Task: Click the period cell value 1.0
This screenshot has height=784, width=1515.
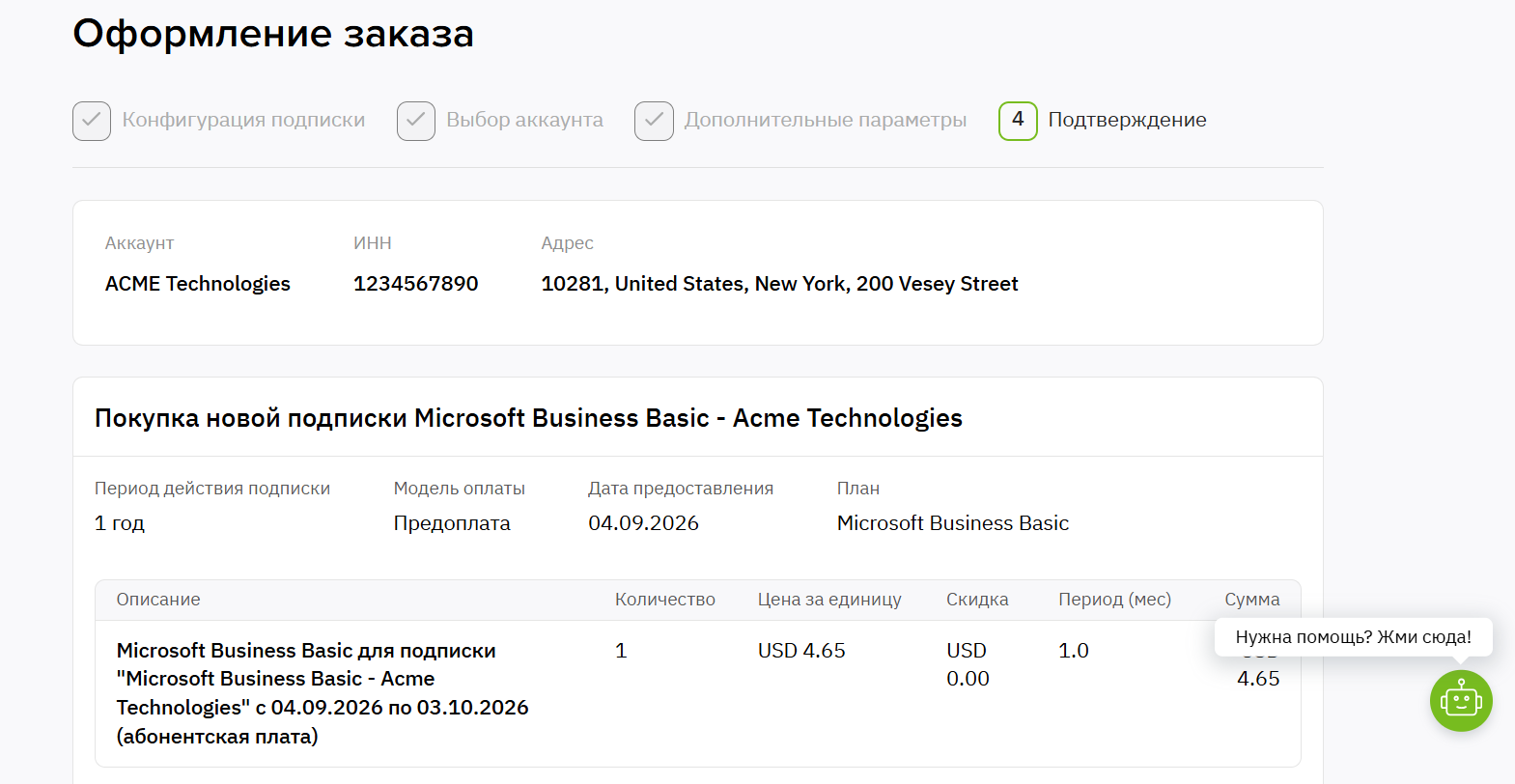Action: click(x=1074, y=651)
